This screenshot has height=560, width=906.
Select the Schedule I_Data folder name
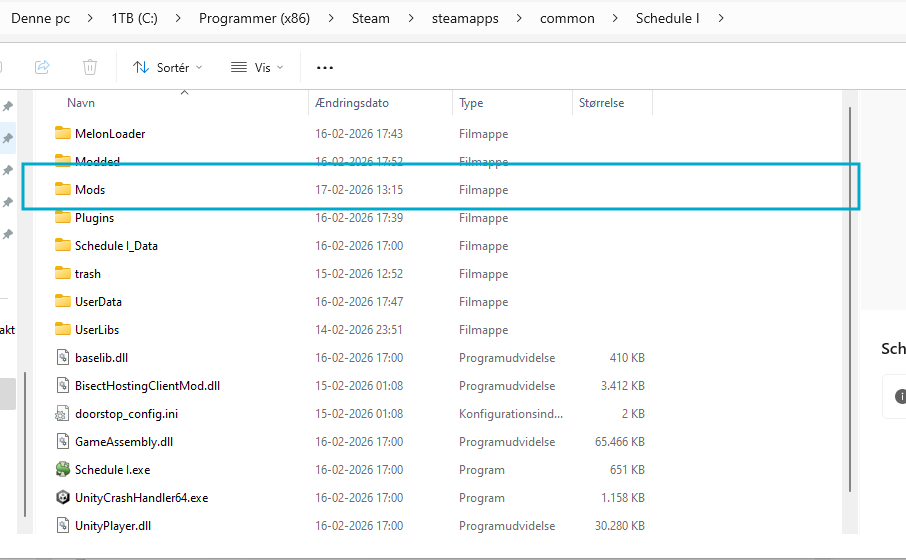116,246
